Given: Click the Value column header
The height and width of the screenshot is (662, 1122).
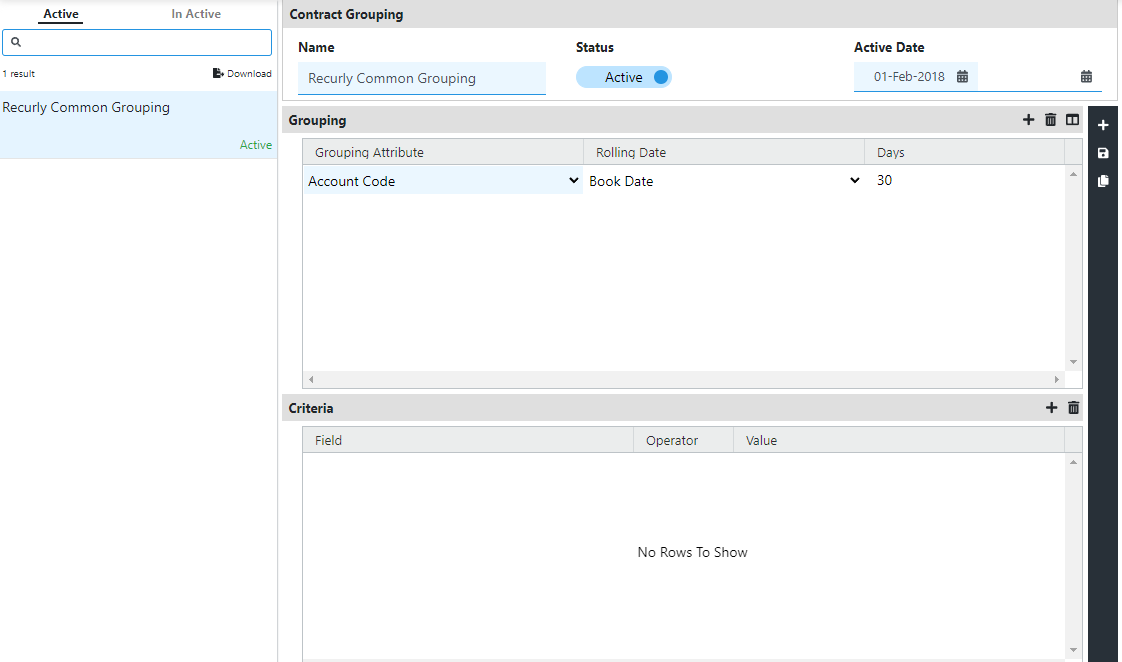Looking at the screenshot, I should point(899,440).
